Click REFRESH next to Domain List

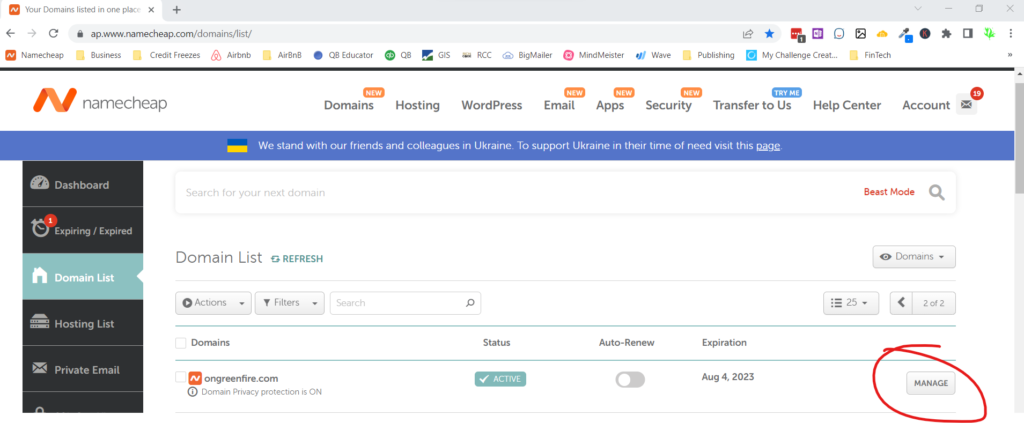click(297, 259)
